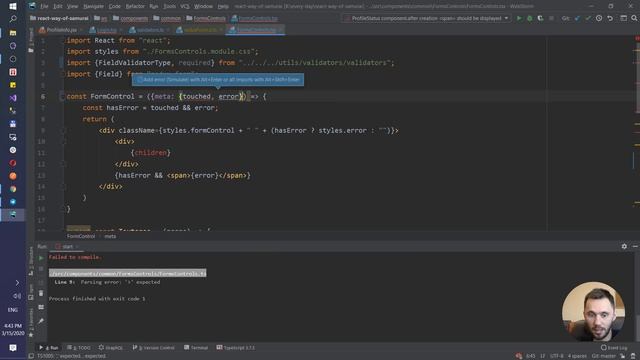The height and width of the screenshot is (360, 640).
Task: Open the VCS menu
Action: [x=184, y=7]
